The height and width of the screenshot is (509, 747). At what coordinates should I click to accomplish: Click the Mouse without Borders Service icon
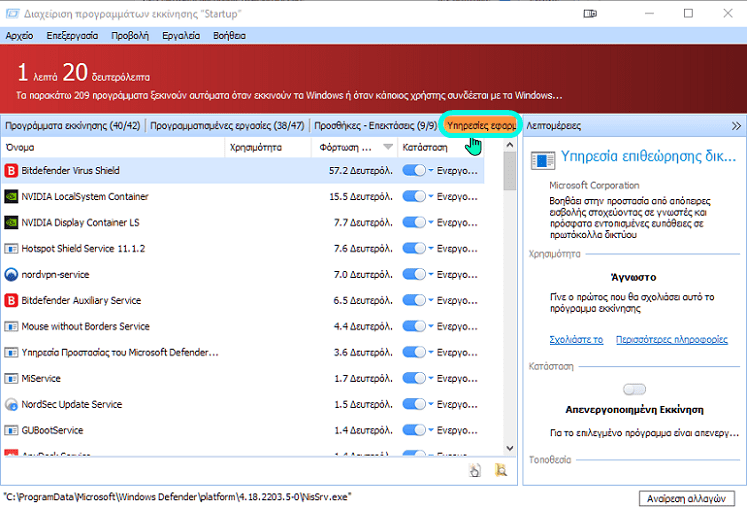click(x=11, y=326)
